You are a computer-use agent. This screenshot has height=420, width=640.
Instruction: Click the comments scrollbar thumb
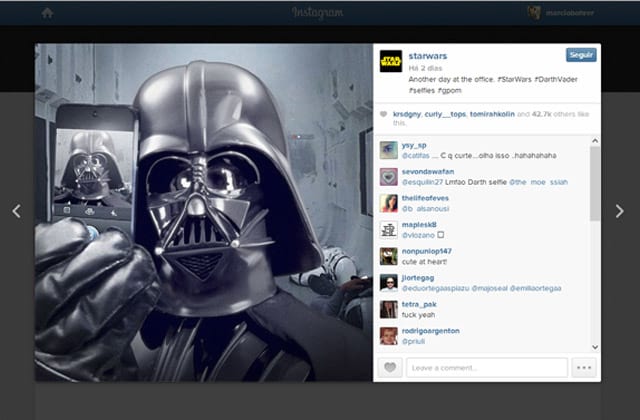(595, 184)
